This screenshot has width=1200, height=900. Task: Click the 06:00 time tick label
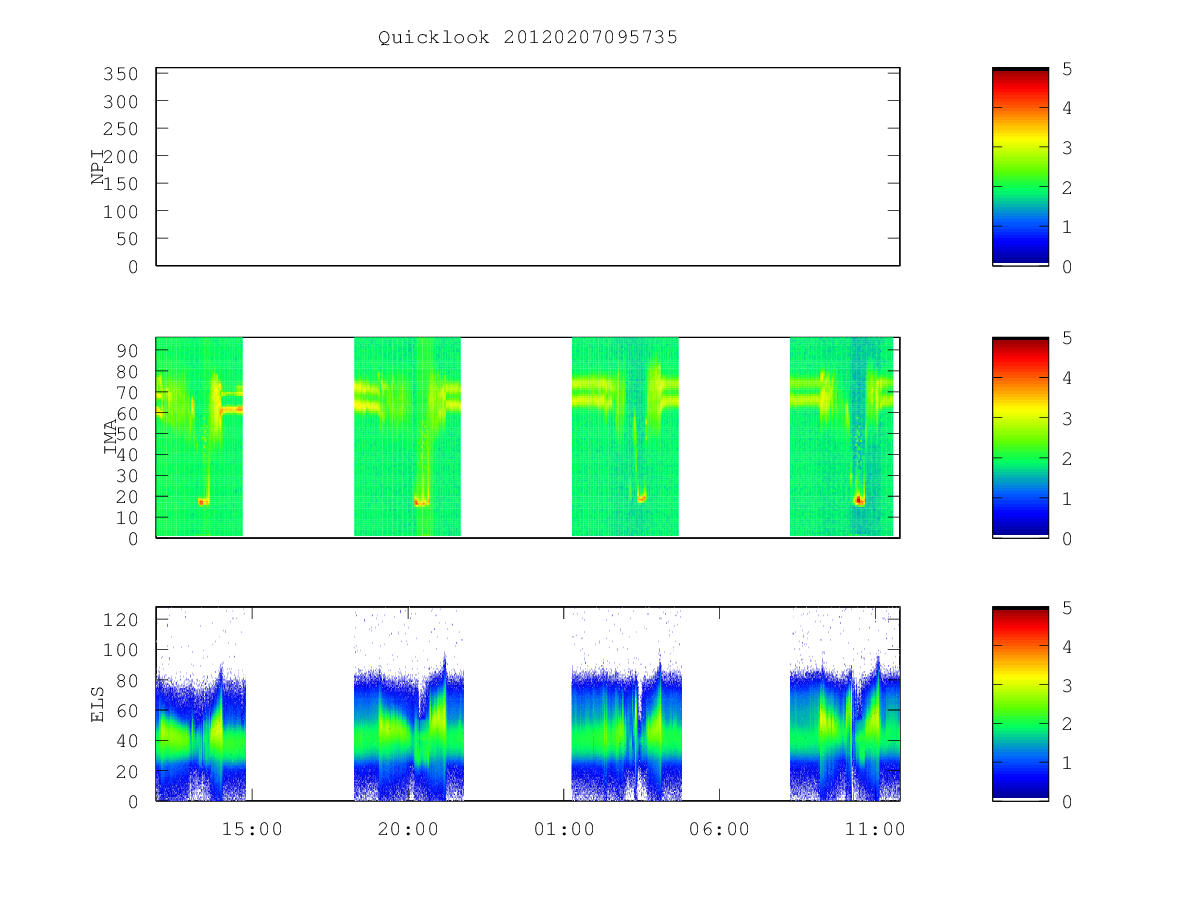720,829
